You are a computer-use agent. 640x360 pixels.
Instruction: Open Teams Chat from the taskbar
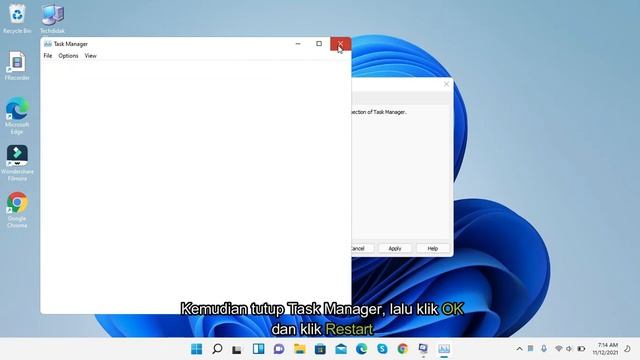pyautogui.click(x=279, y=349)
